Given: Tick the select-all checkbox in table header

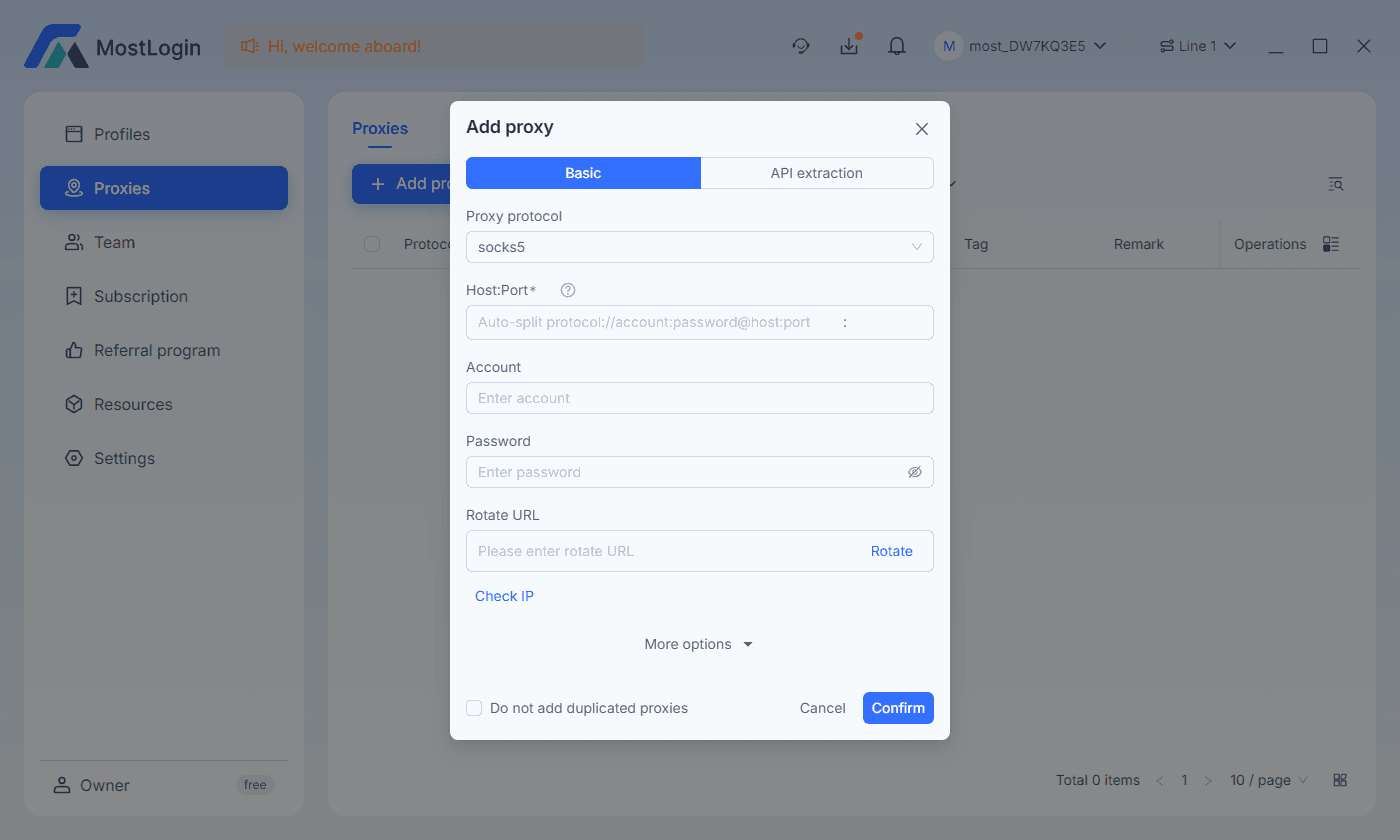Looking at the screenshot, I should (372, 244).
